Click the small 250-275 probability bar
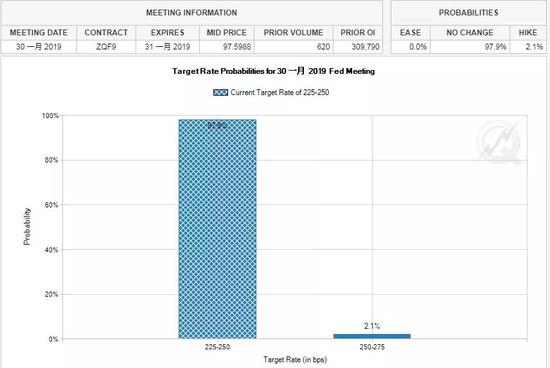The height and width of the screenshot is (368, 550). (x=372, y=336)
